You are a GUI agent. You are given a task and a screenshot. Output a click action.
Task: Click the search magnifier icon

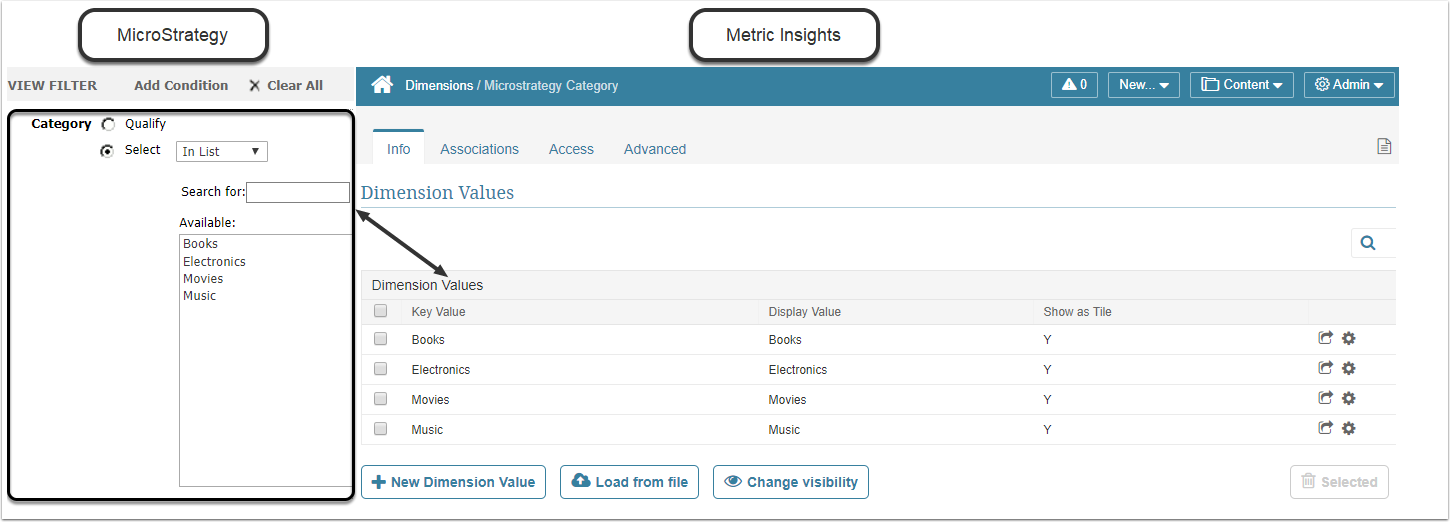click(x=1368, y=242)
